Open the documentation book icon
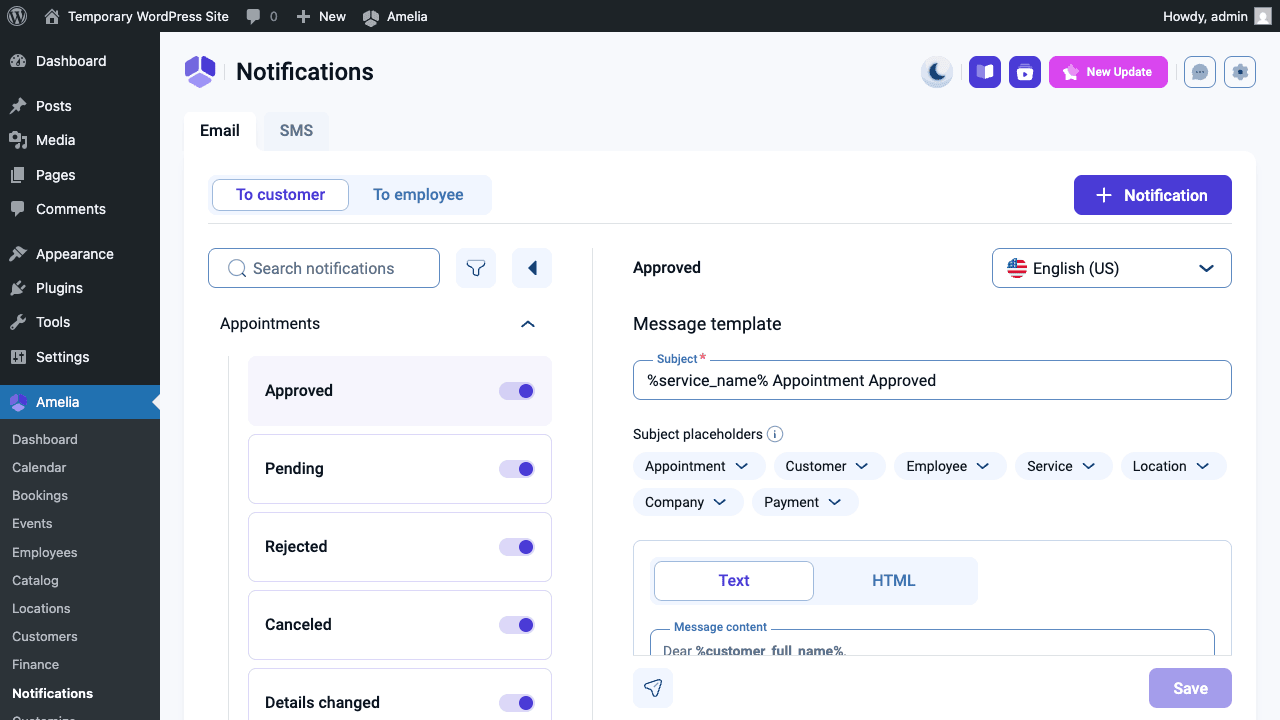This screenshot has width=1280, height=720. tap(985, 72)
